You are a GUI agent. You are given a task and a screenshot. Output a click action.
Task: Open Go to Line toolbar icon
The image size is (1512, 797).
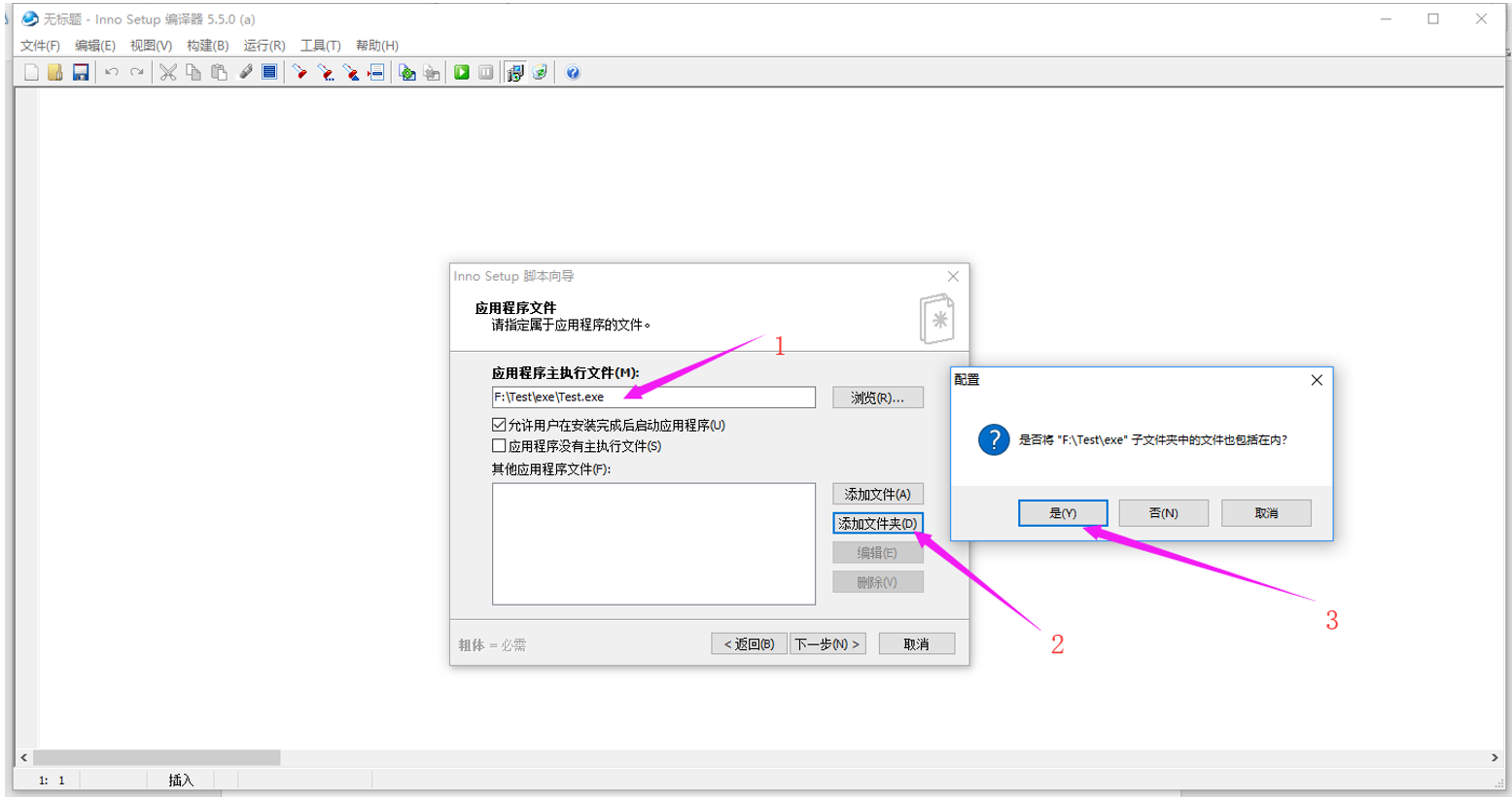coord(376,72)
